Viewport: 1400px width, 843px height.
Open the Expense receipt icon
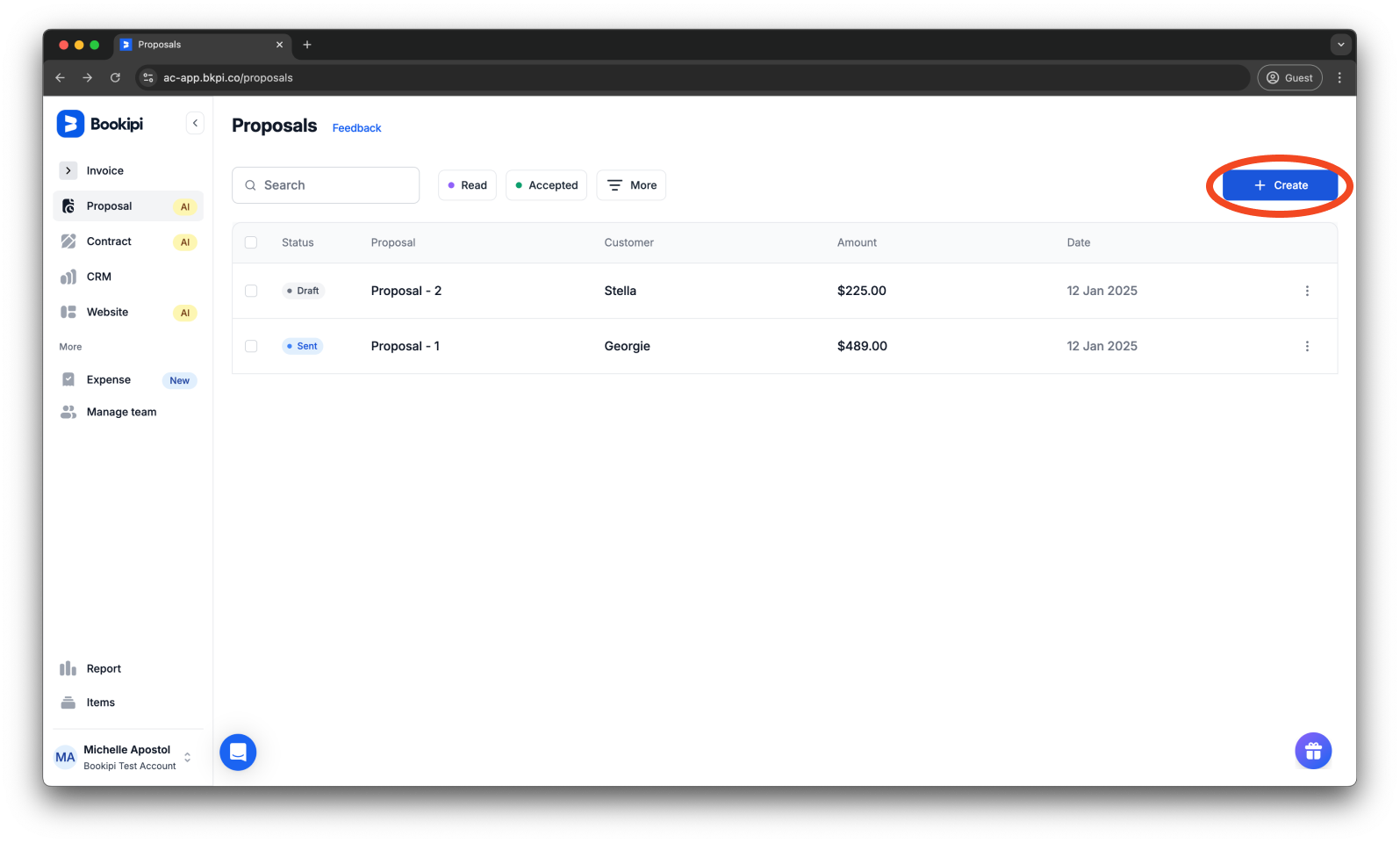tap(68, 379)
